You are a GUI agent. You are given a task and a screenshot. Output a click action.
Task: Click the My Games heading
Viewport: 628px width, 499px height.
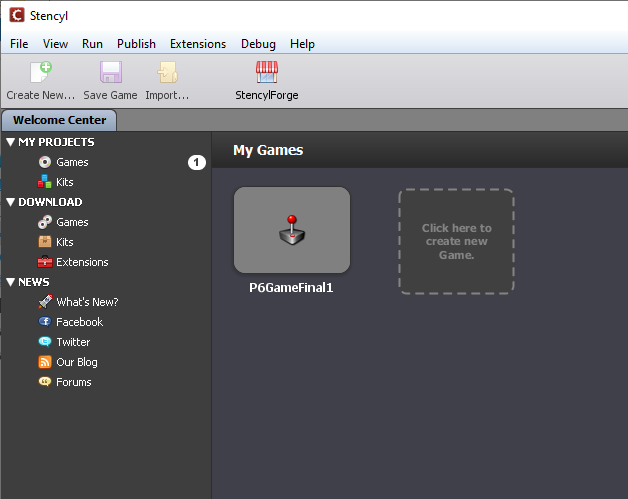click(x=268, y=150)
